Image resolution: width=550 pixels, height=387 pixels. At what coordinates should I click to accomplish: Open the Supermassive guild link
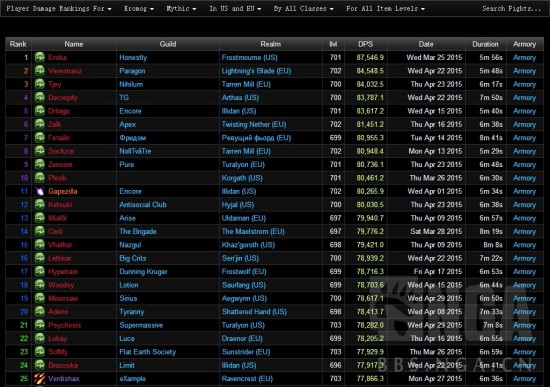point(141,325)
